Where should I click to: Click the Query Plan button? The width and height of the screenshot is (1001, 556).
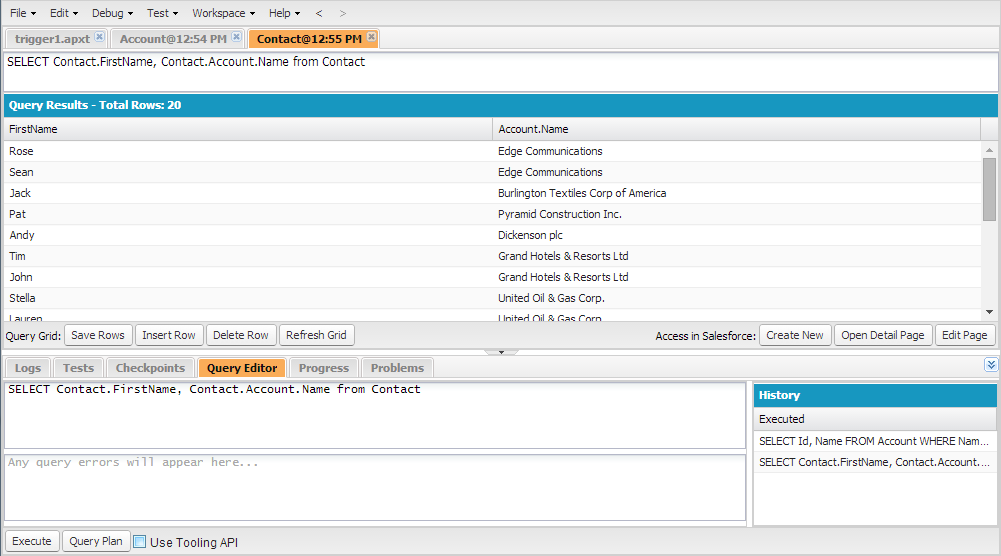(x=96, y=541)
